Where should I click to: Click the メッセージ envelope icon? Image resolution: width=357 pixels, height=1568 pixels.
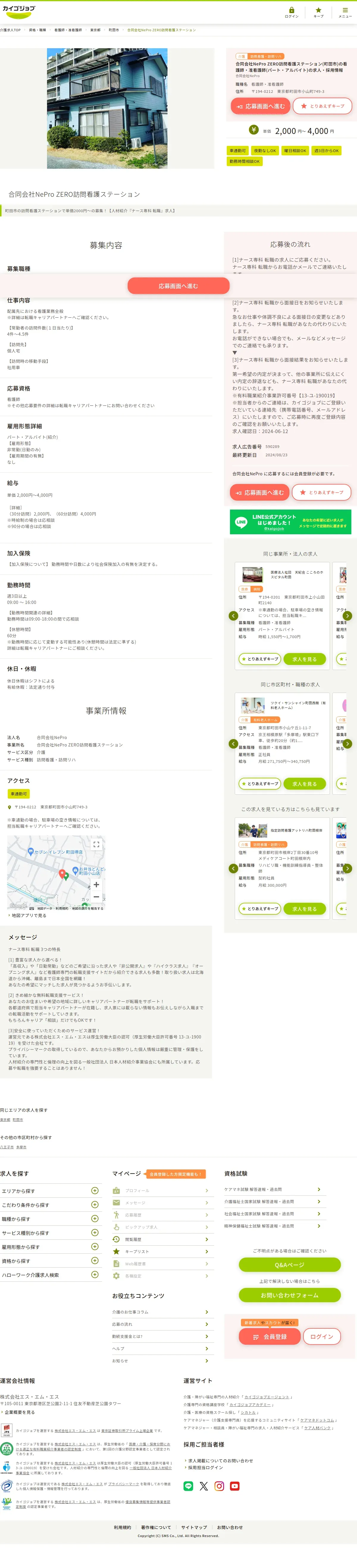coord(116,1203)
